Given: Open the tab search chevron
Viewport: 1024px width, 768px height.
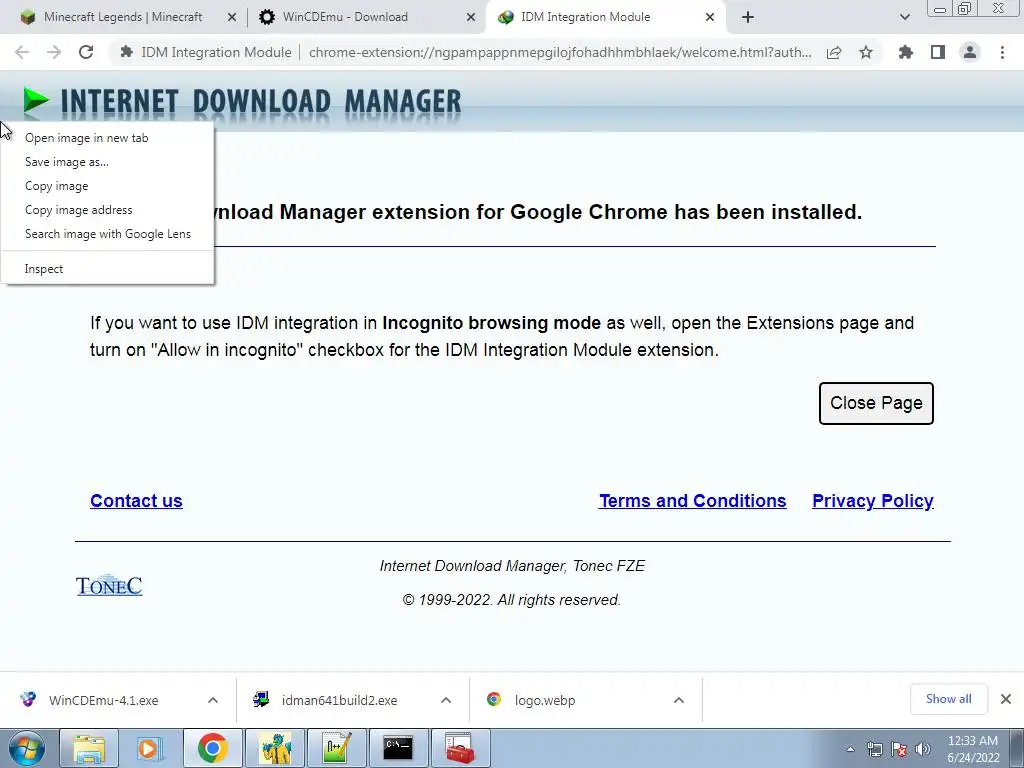Looking at the screenshot, I should 904,17.
